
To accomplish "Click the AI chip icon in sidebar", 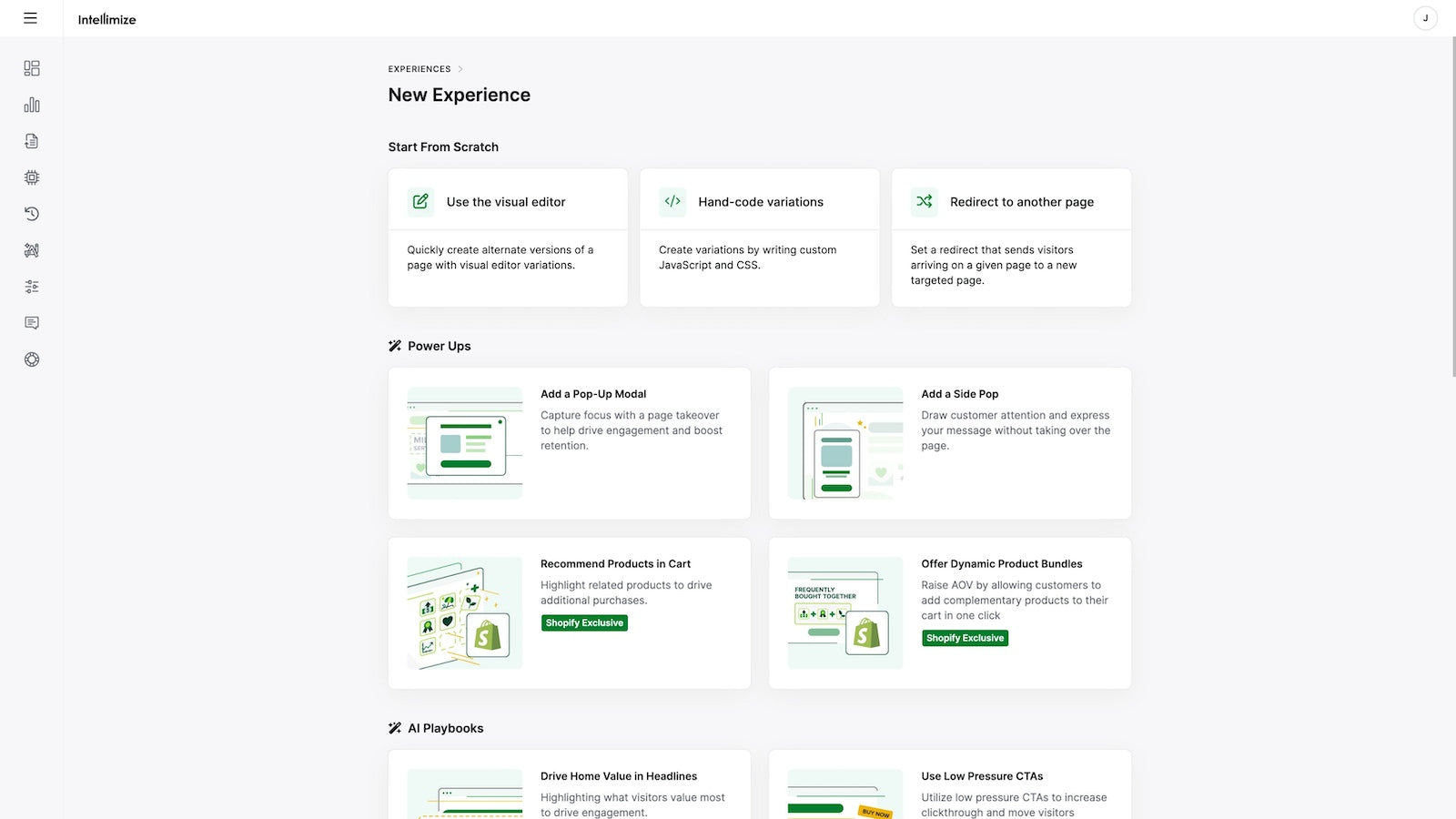I will (31, 177).
